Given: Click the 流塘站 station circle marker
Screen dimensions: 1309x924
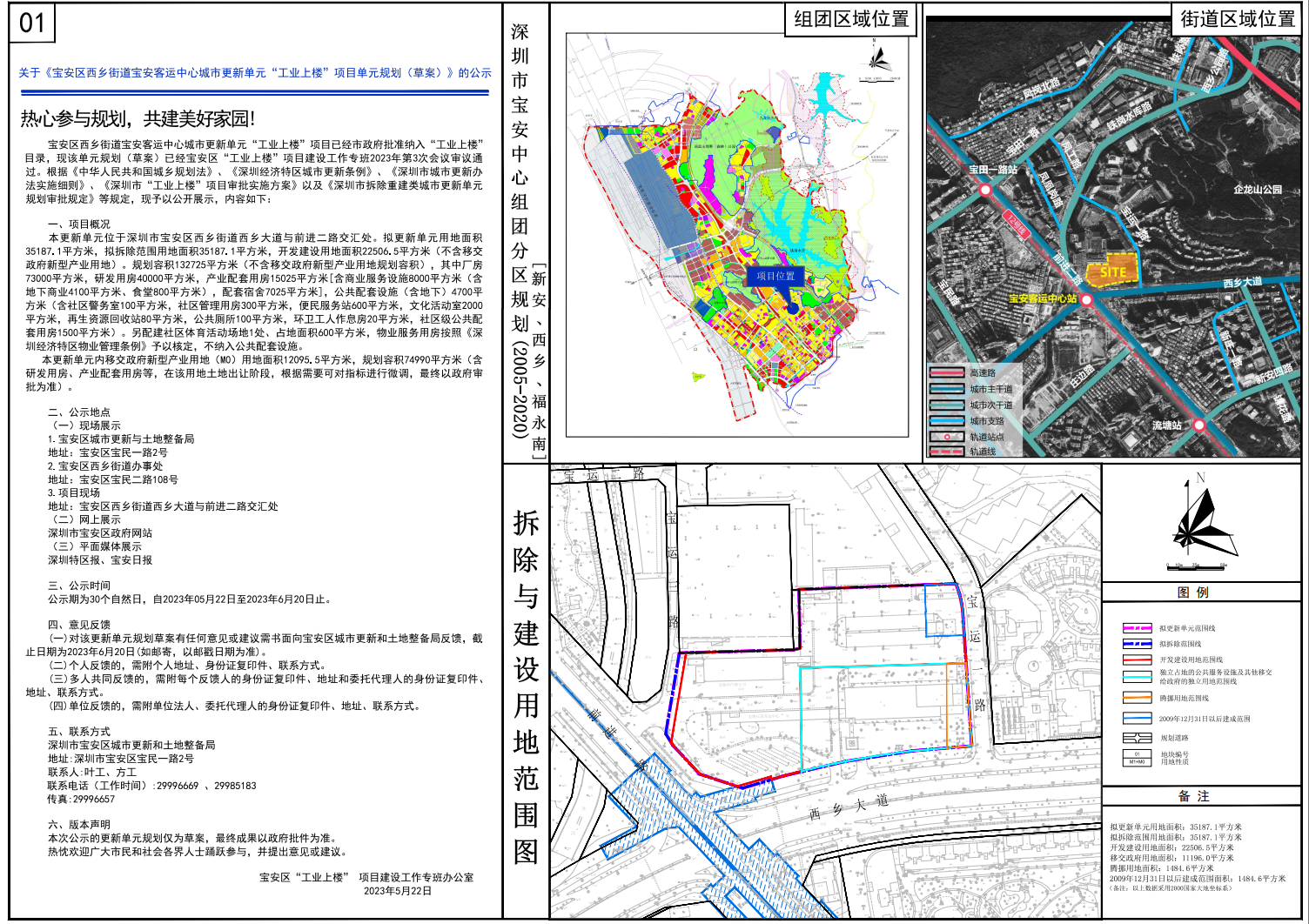Looking at the screenshot, I should point(1198,425).
